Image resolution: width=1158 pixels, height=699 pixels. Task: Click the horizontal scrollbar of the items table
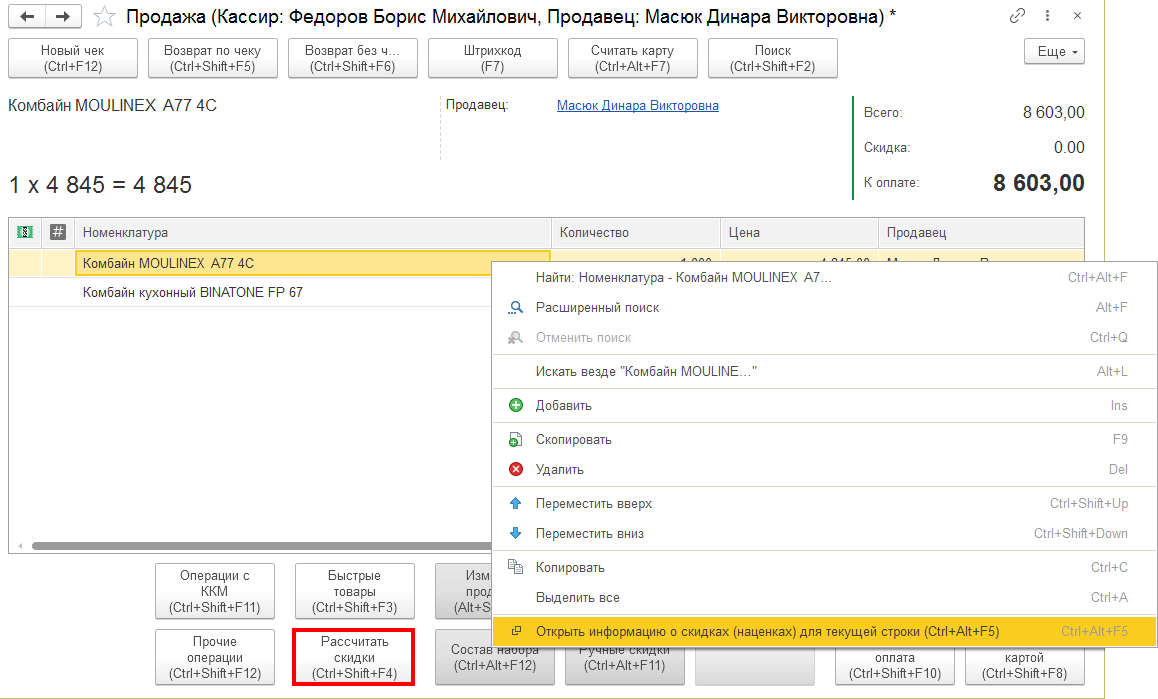(261, 546)
